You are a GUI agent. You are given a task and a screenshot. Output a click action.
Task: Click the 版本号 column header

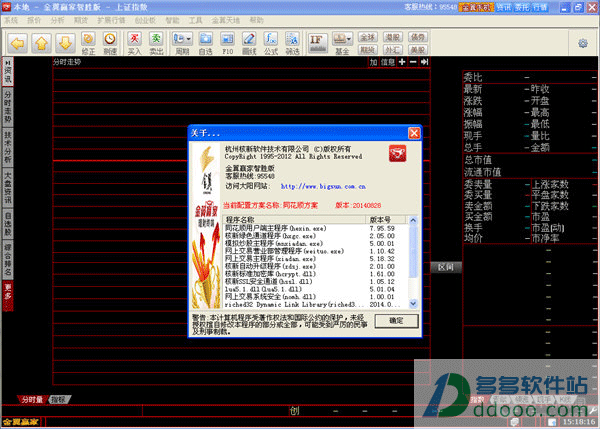pyautogui.click(x=386, y=220)
